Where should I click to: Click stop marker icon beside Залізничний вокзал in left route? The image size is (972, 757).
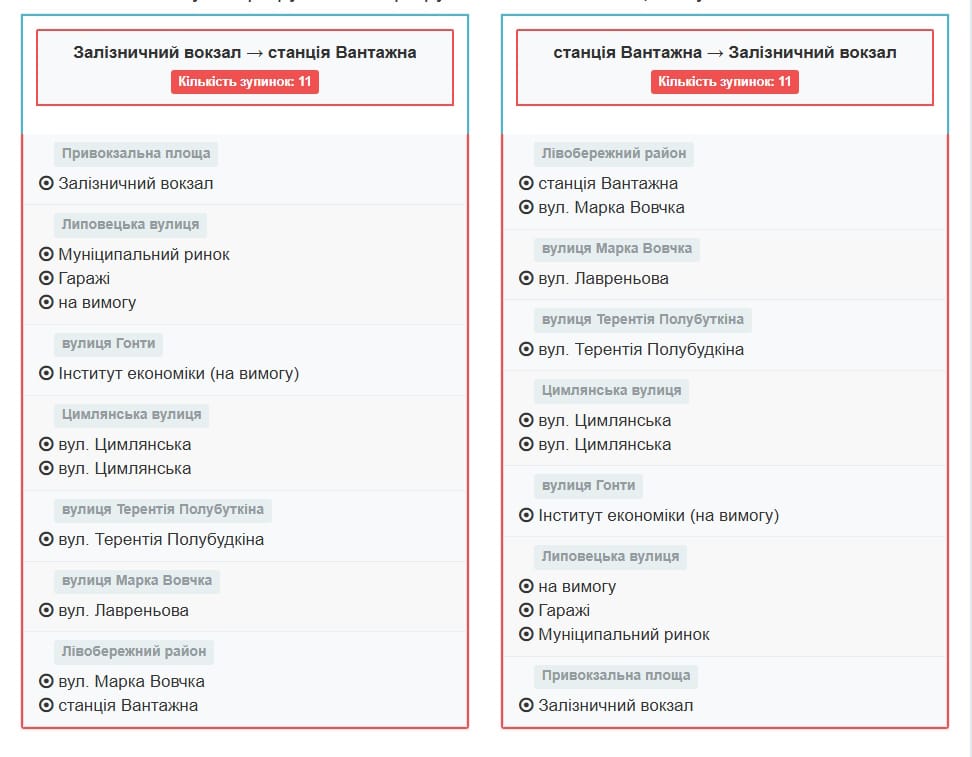[46, 183]
